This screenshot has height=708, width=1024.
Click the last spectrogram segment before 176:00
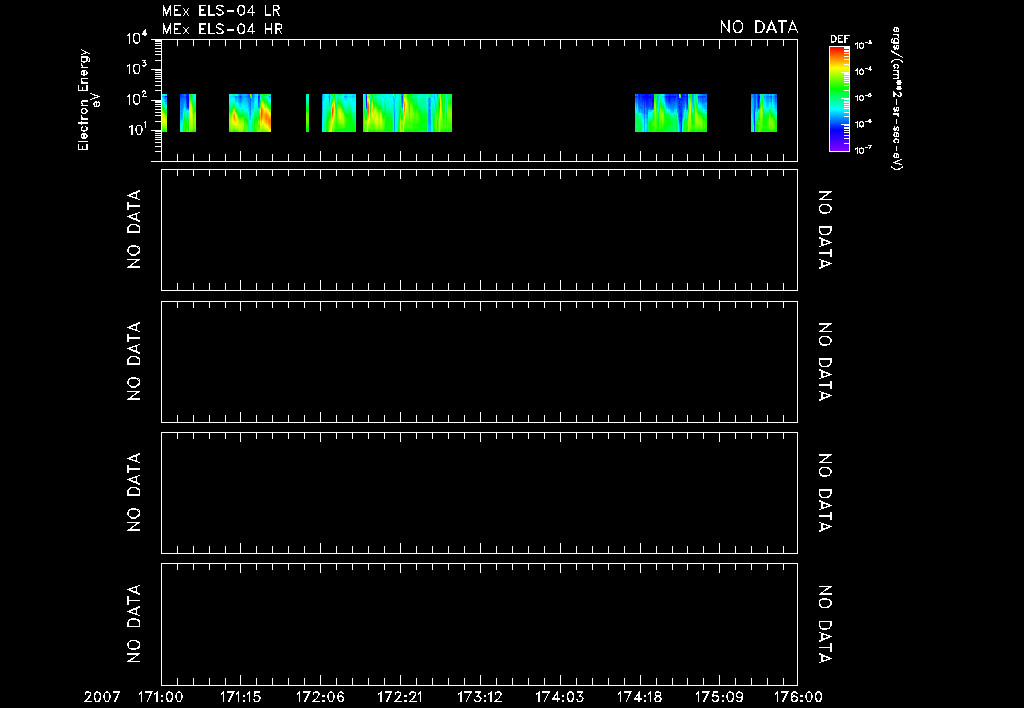click(764, 113)
